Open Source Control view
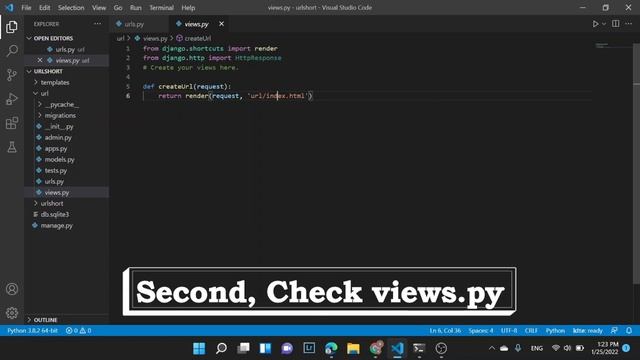 point(12,75)
